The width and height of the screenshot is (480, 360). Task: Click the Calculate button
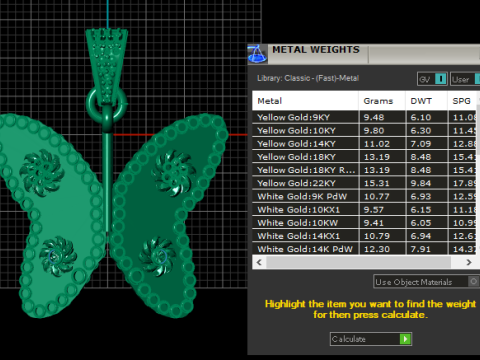point(371,339)
